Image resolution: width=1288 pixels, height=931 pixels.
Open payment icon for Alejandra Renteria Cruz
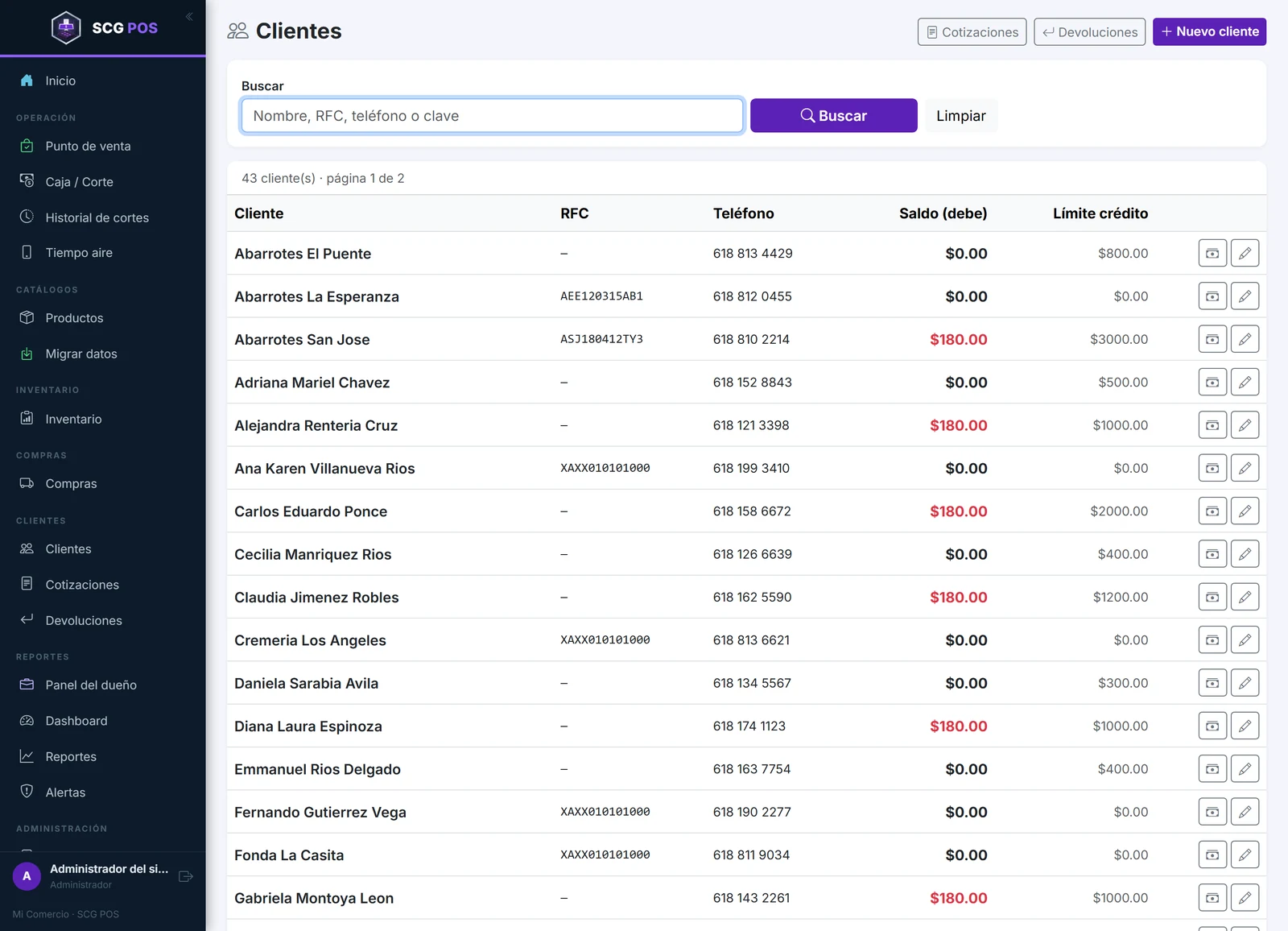(1212, 425)
